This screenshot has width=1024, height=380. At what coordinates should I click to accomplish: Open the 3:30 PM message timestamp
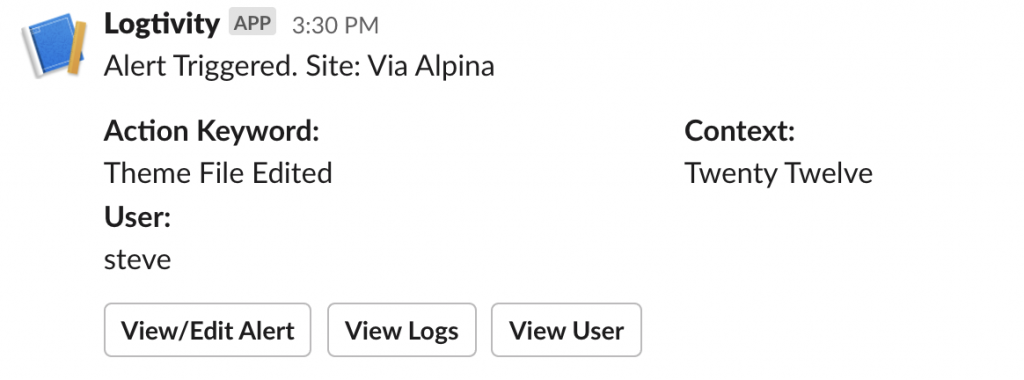tap(335, 25)
